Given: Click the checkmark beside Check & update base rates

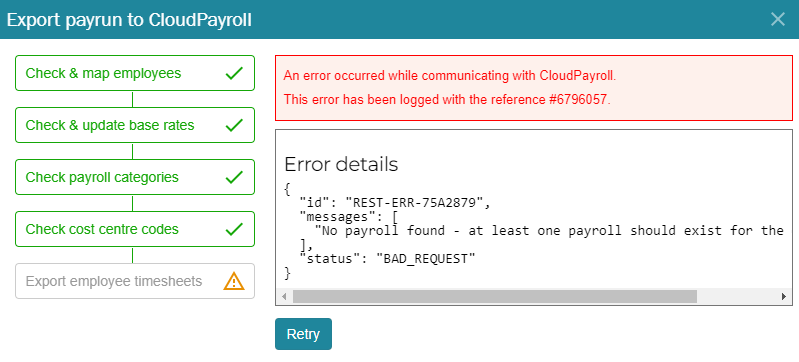Looking at the screenshot, I should [x=234, y=125].
